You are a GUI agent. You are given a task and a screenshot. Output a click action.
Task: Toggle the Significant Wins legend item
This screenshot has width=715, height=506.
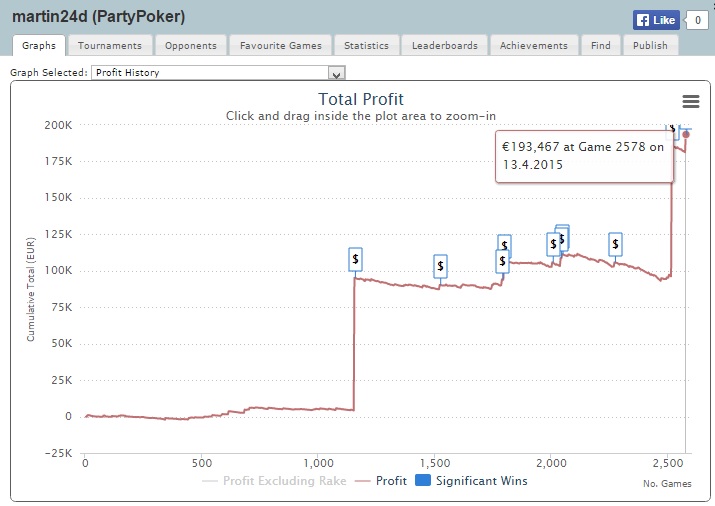(471, 481)
